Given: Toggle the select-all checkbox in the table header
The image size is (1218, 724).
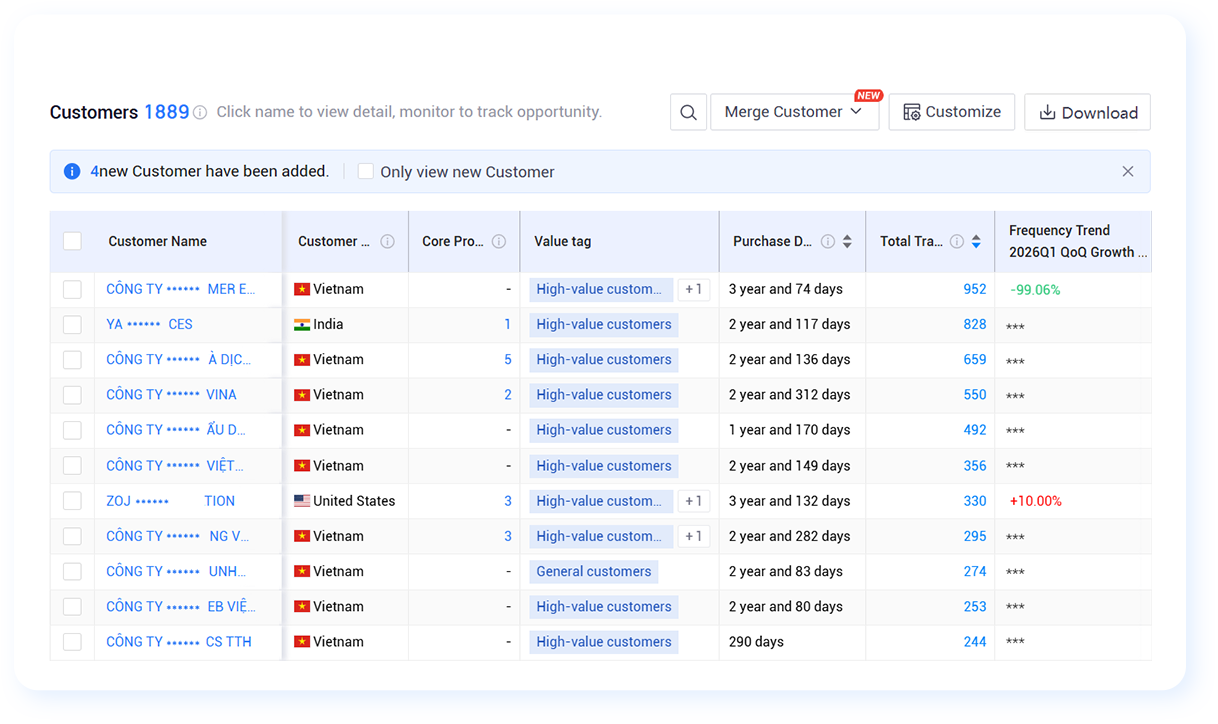Looking at the screenshot, I should pos(72,241).
